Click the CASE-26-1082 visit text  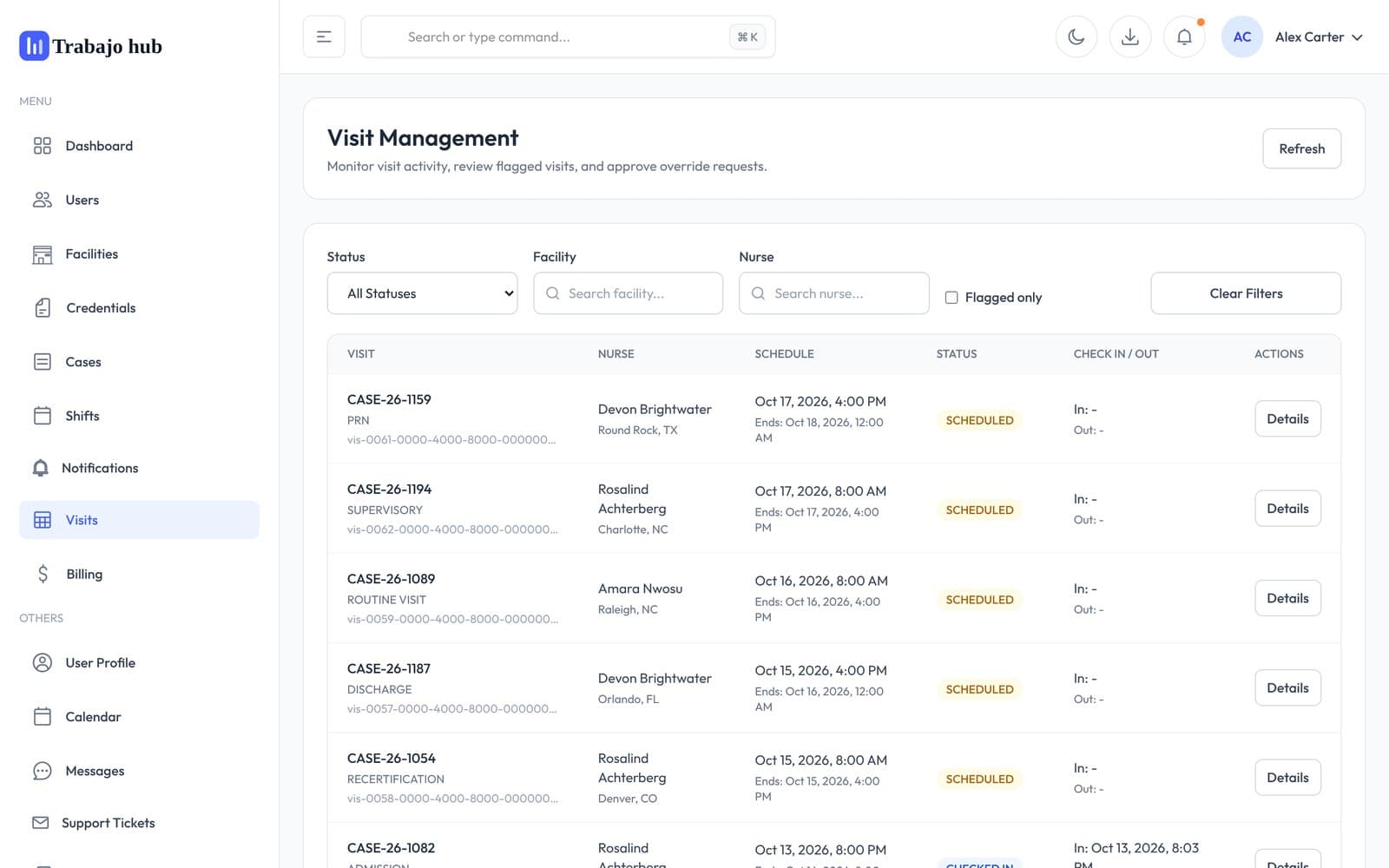tap(391, 848)
